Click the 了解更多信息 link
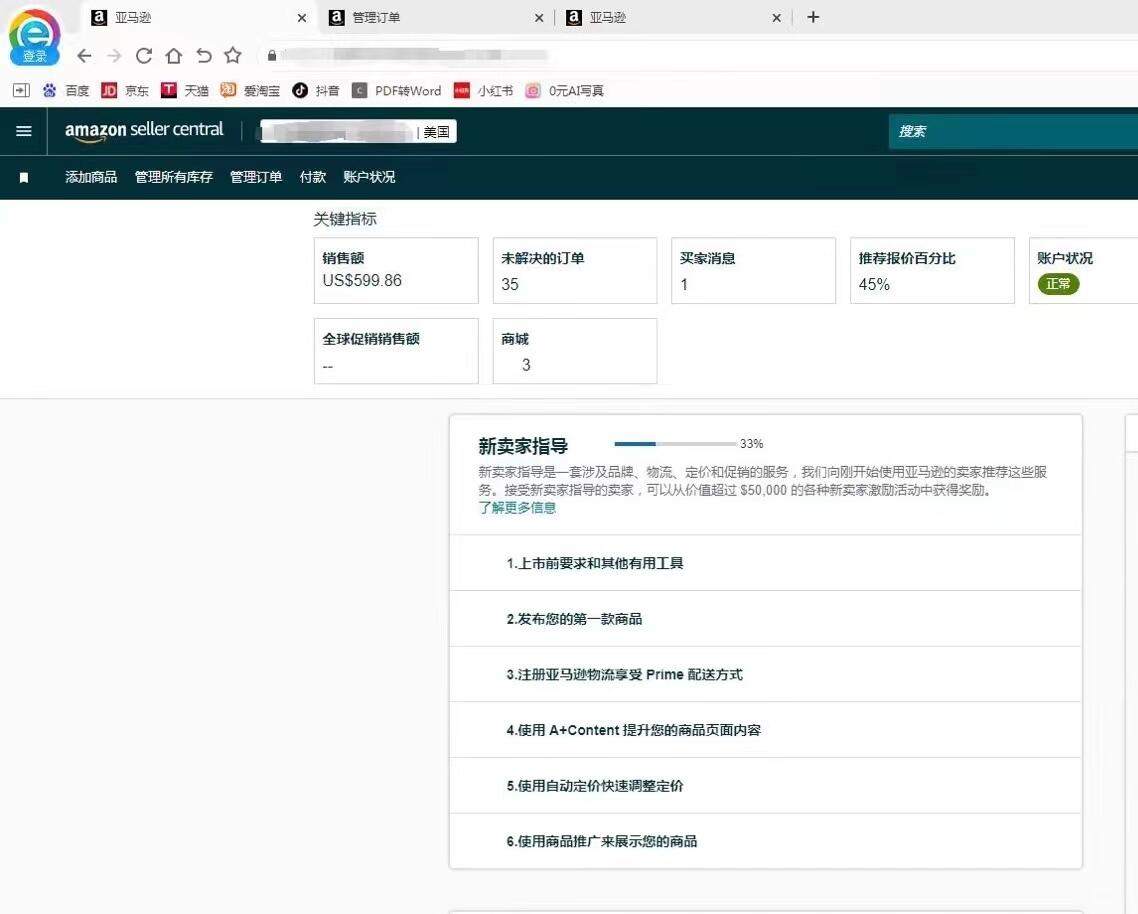 pyautogui.click(x=517, y=507)
